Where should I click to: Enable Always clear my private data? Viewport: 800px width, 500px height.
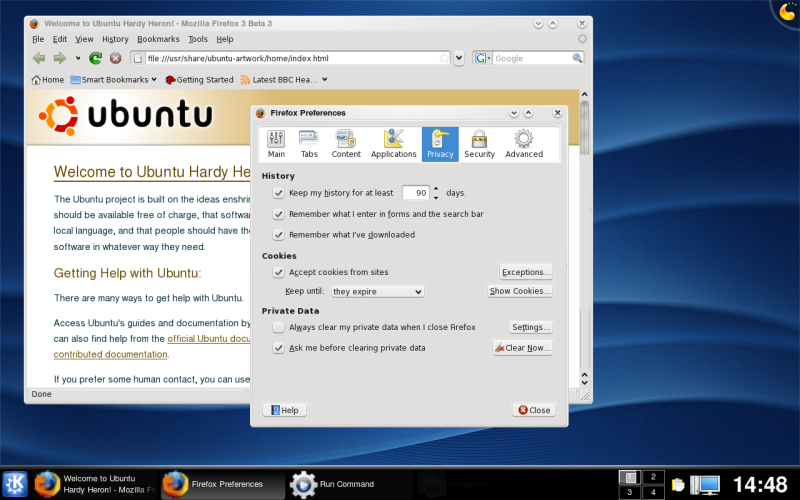click(x=278, y=327)
